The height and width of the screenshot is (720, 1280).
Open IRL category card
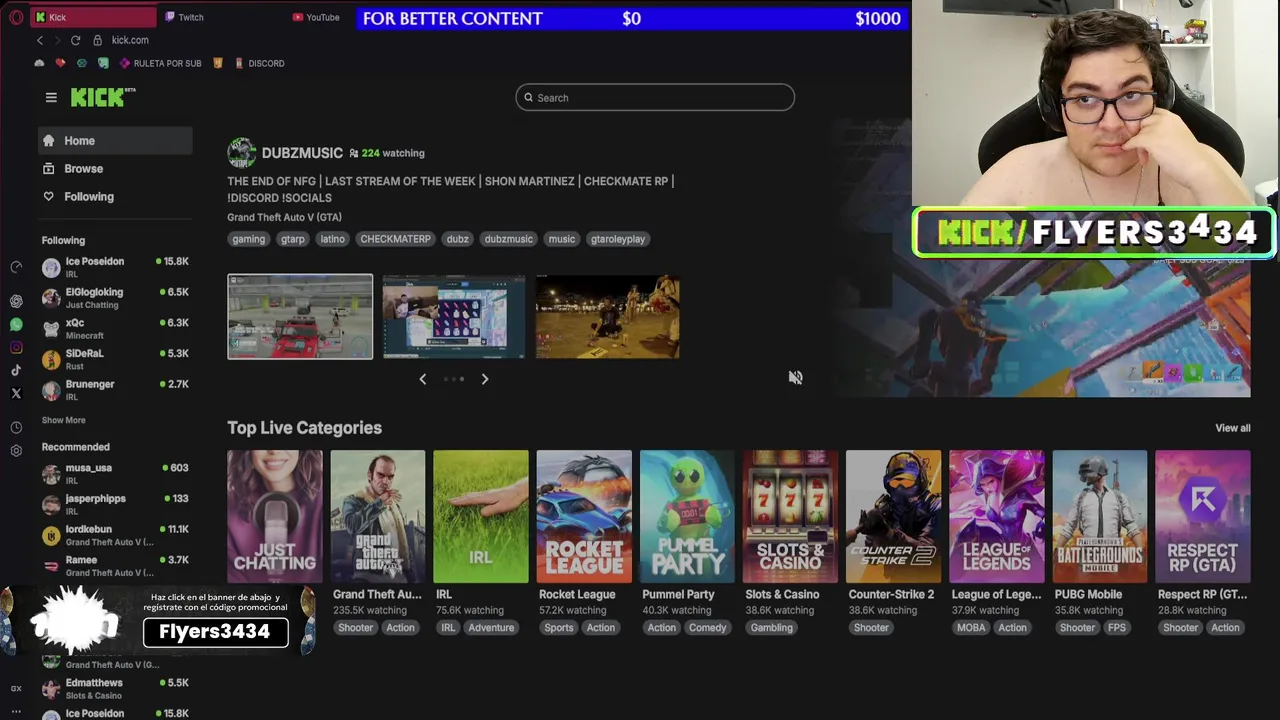(x=481, y=516)
